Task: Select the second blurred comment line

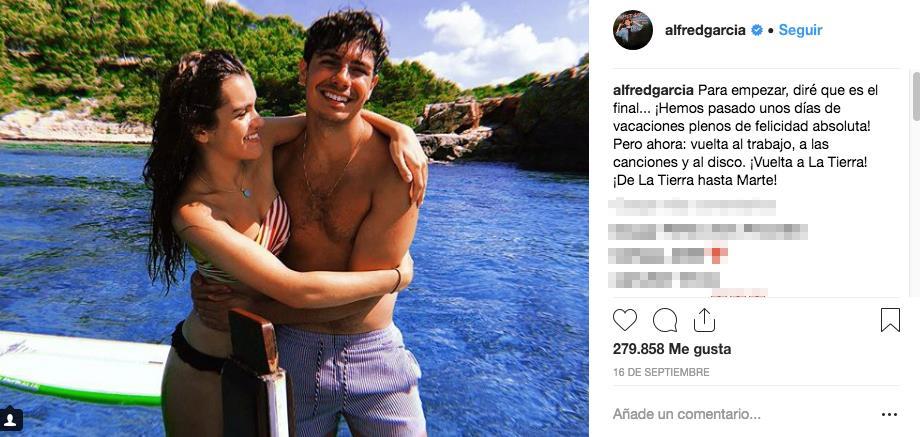Action: click(708, 232)
